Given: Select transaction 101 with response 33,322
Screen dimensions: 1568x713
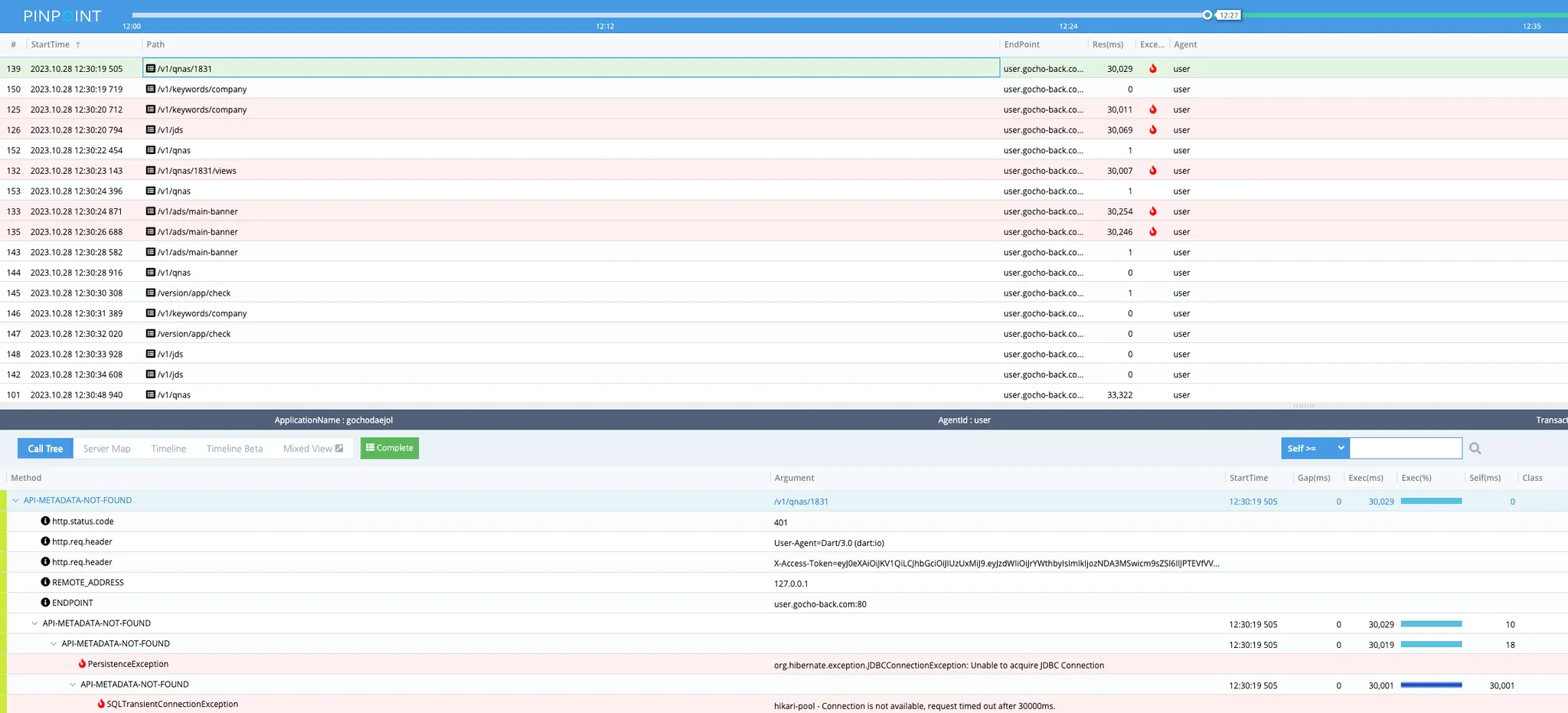Looking at the screenshot, I should pyautogui.click(x=784, y=394).
